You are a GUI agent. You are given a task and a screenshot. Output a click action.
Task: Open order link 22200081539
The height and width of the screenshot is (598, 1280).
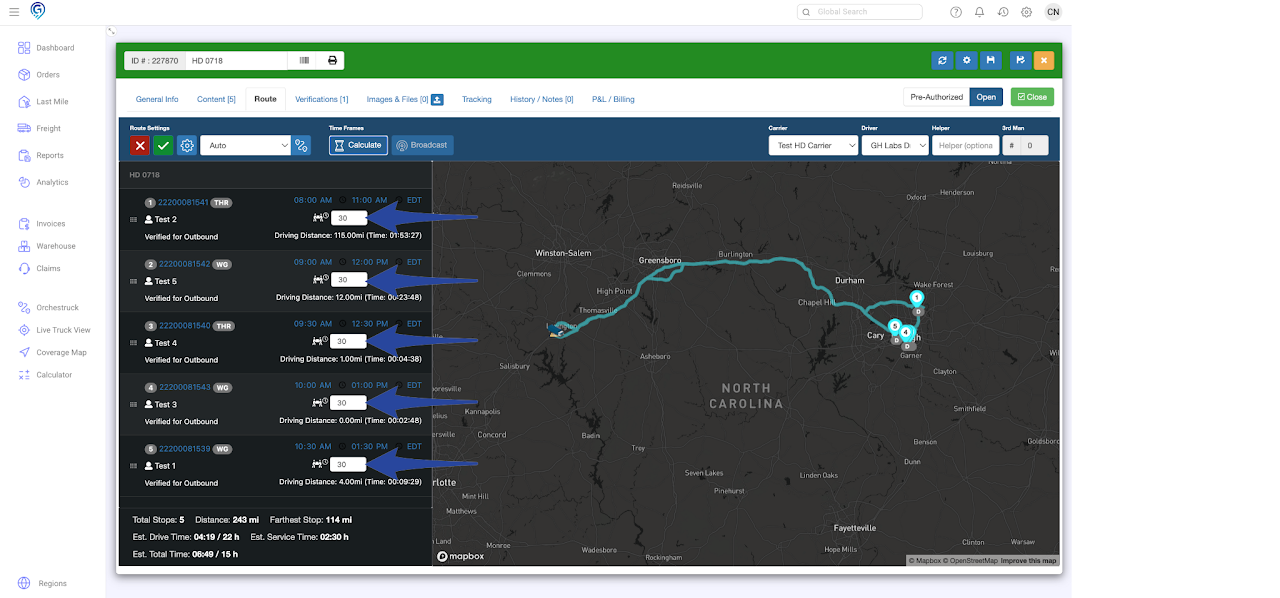(183, 448)
